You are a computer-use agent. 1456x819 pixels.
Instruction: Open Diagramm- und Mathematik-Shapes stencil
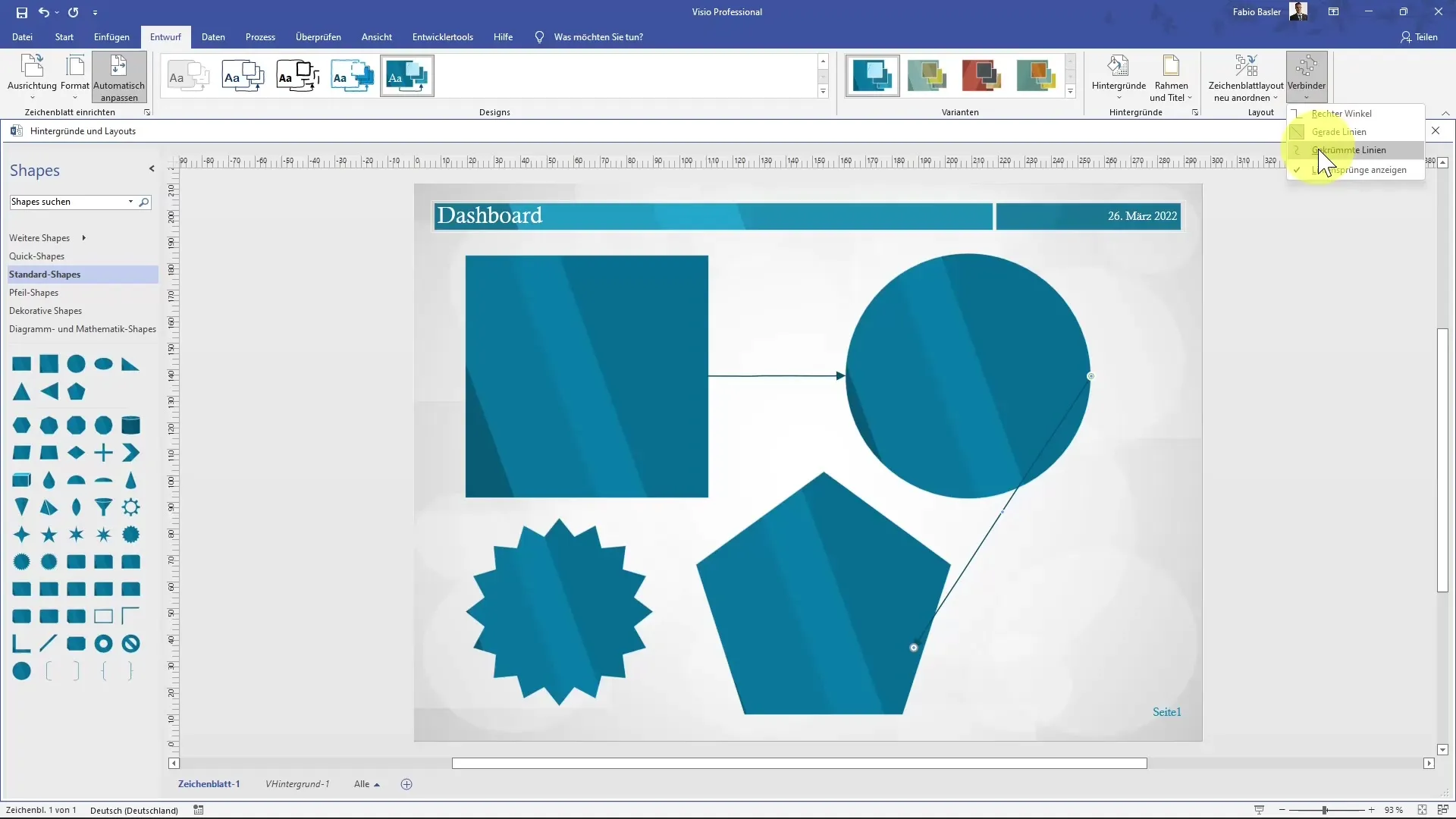83,329
